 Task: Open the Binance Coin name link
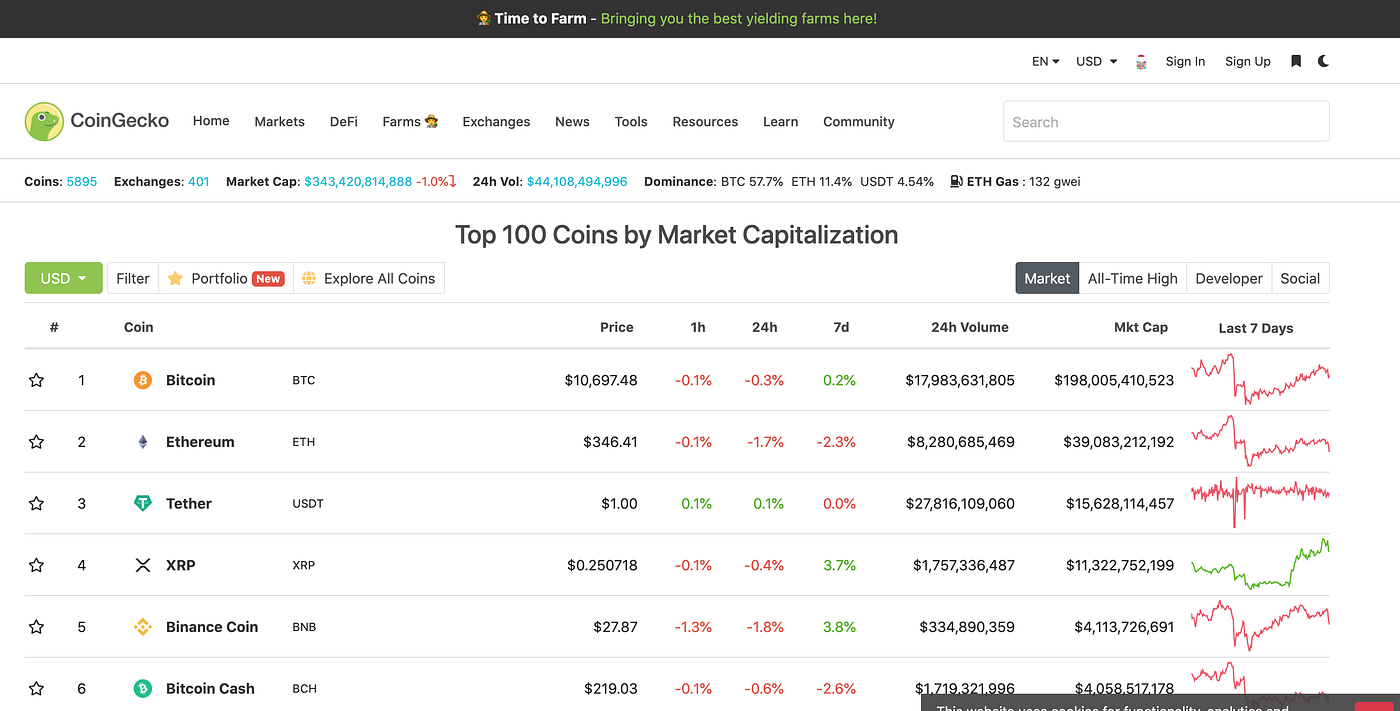pos(212,627)
